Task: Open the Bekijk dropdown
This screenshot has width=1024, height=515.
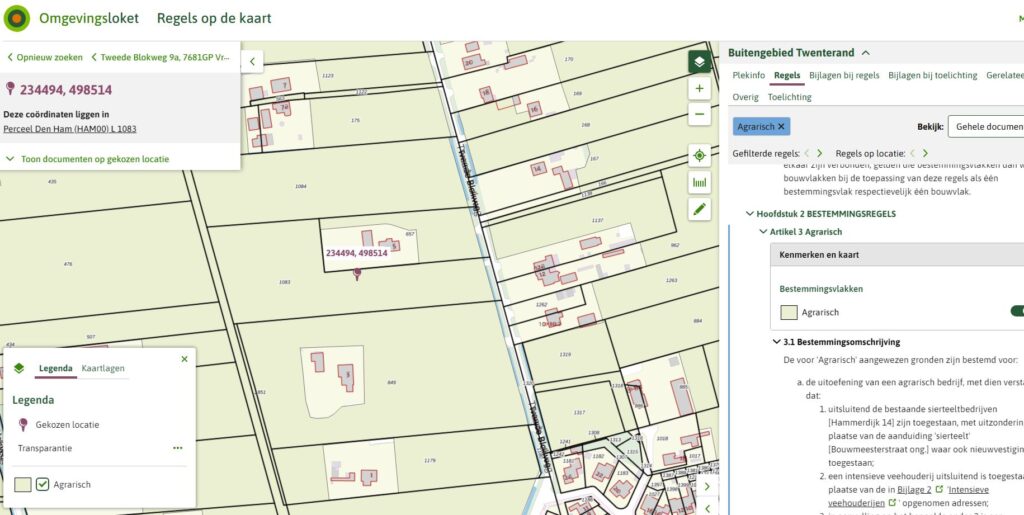Action: [x=986, y=127]
